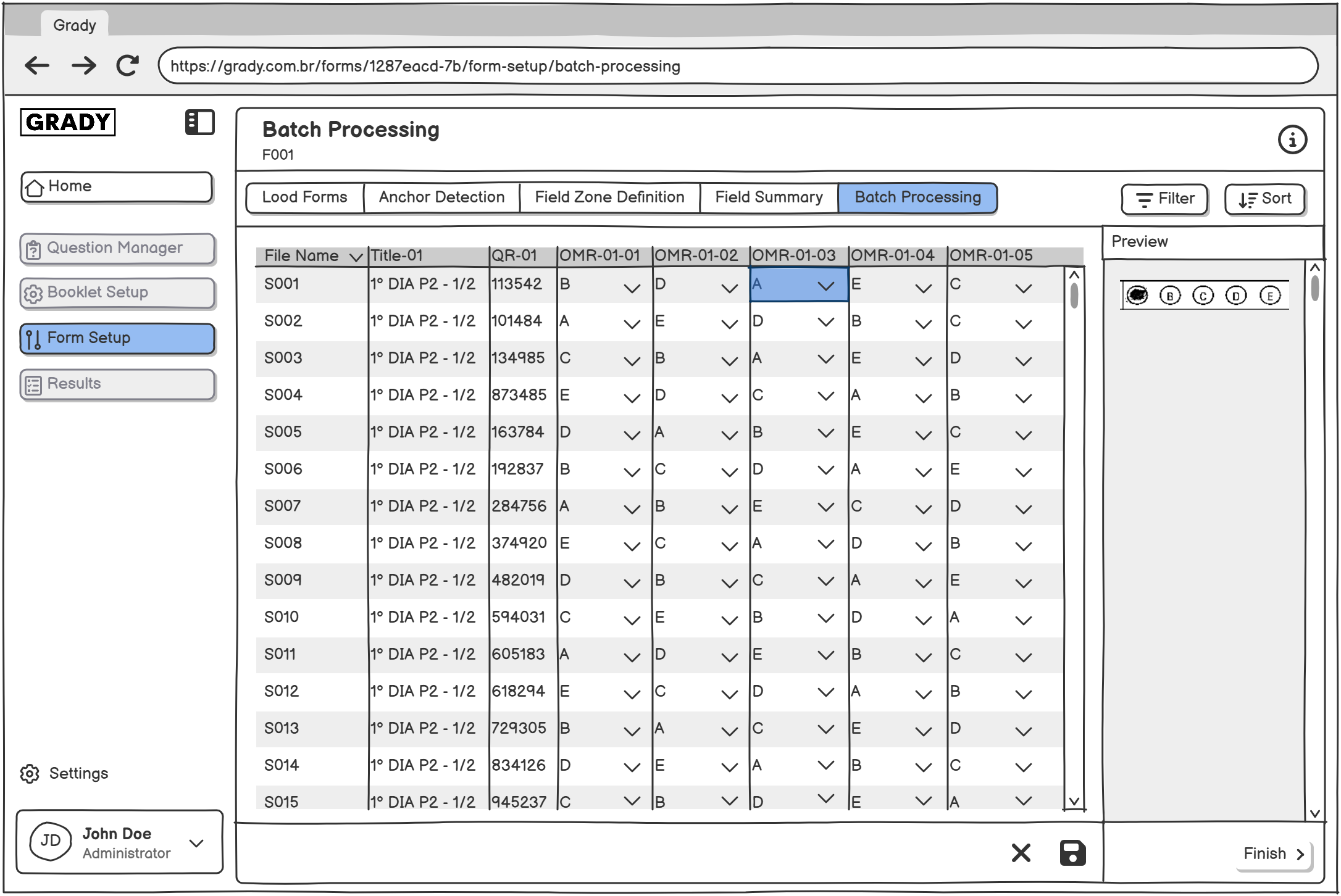Click the save floppy disk icon
Viewport: 1341px width, 896px height.
pos(1072,853)
